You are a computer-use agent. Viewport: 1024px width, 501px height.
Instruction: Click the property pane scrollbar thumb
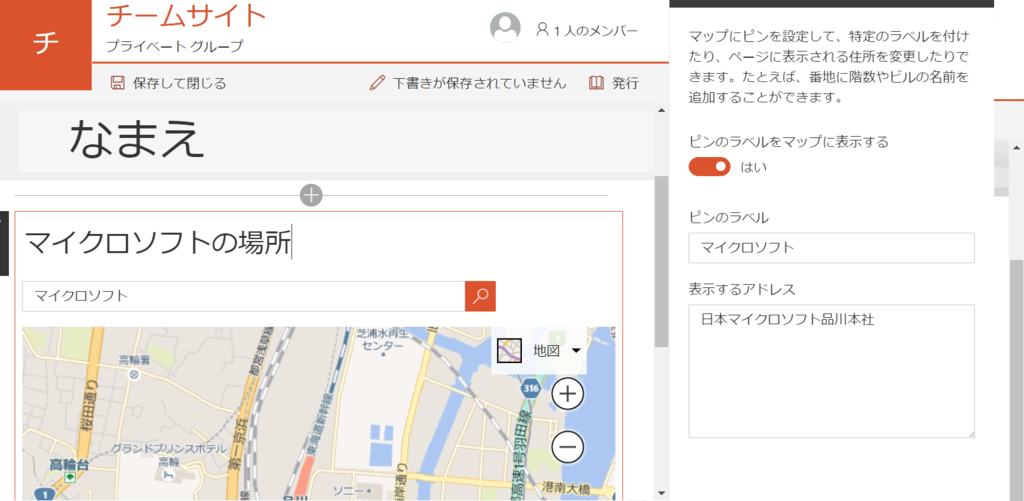(x=1017, y=379)
